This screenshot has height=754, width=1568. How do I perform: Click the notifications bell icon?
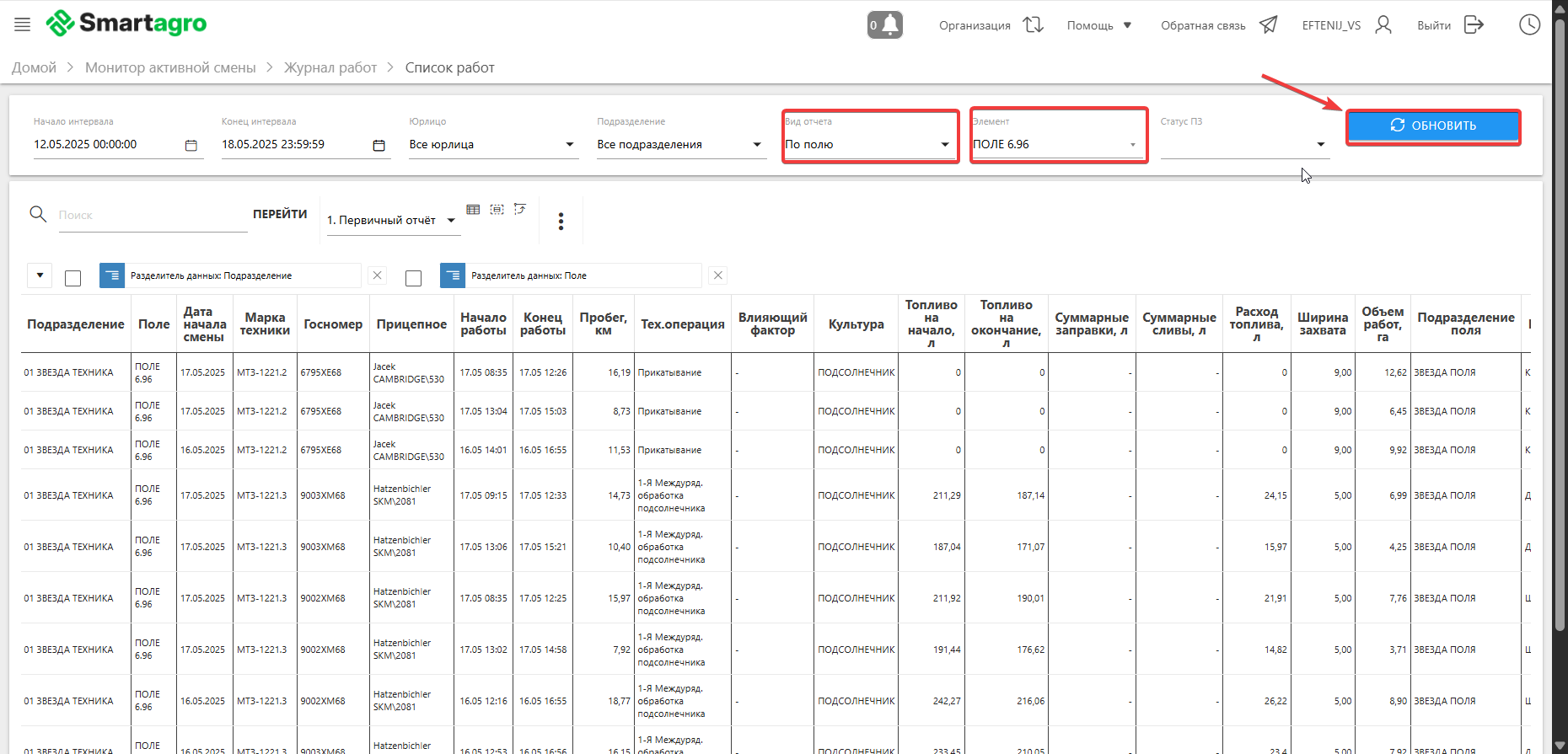tap(885, 24)
